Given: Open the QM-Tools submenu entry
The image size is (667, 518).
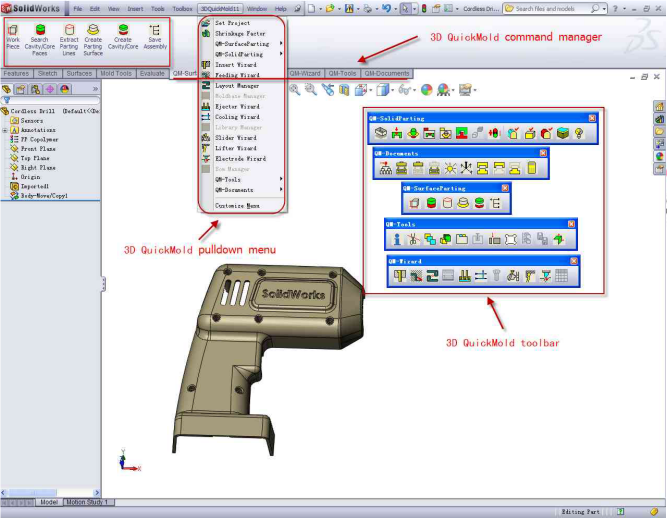Looking at the screenshot, I should tap(242, 179).
